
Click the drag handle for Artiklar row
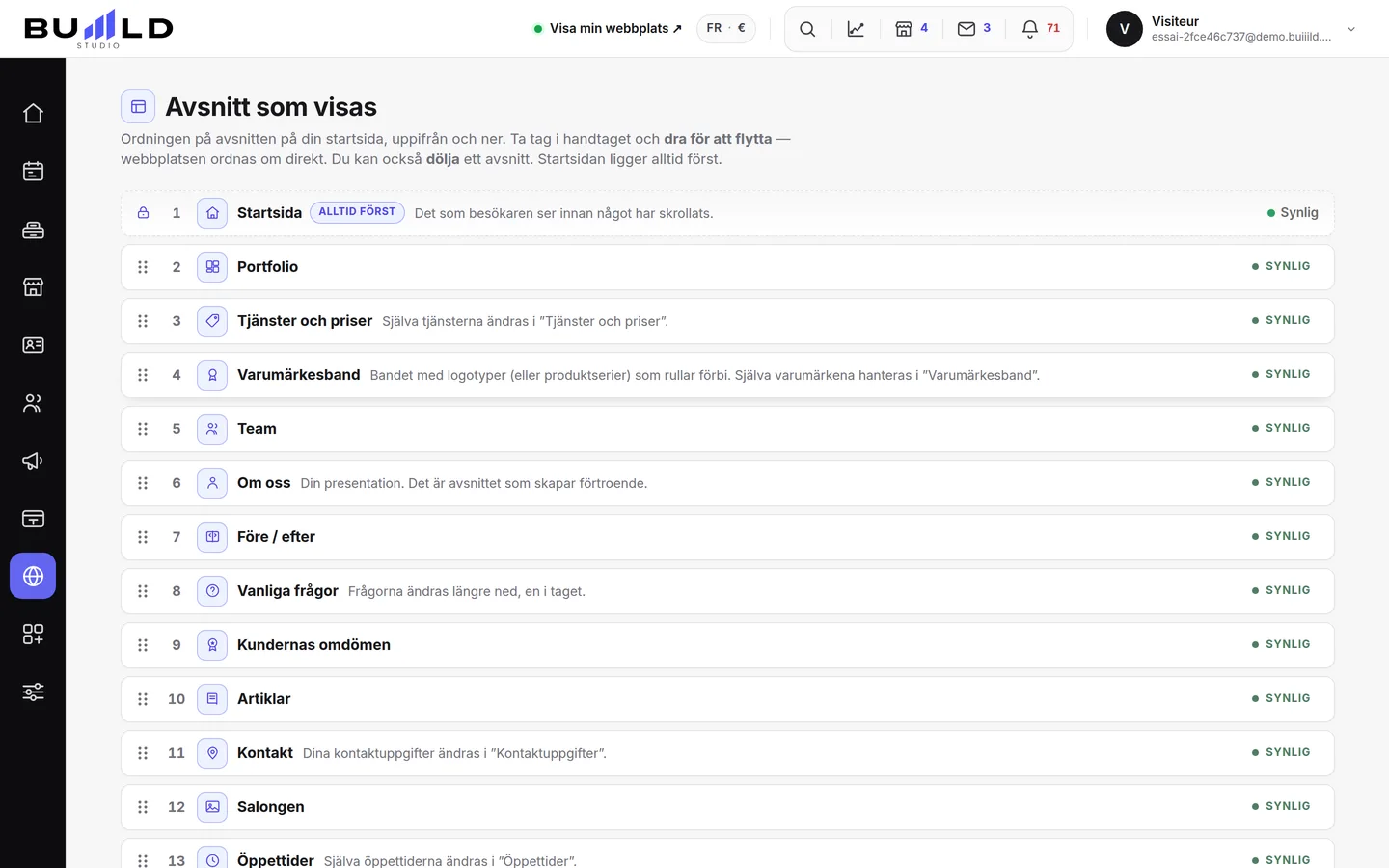143,699
